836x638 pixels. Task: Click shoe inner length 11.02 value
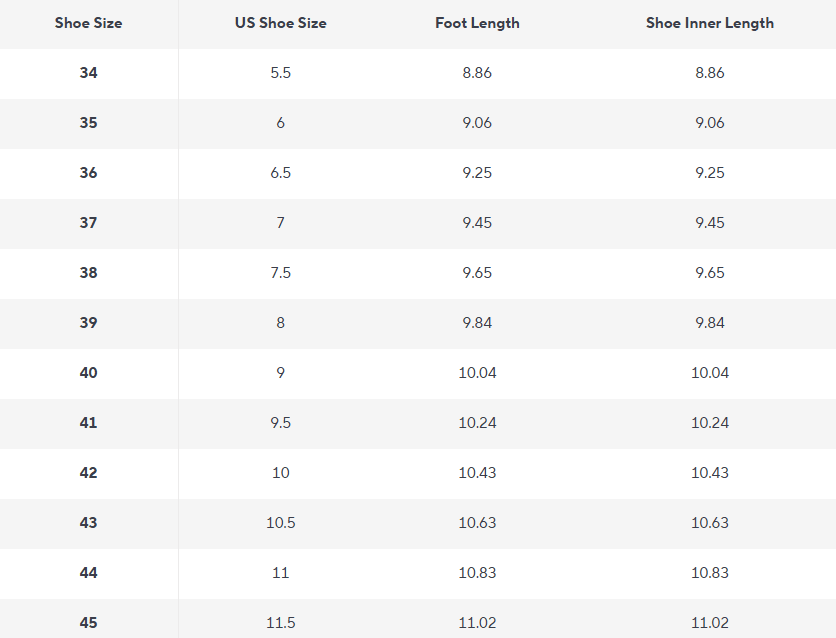coord(710,623)
